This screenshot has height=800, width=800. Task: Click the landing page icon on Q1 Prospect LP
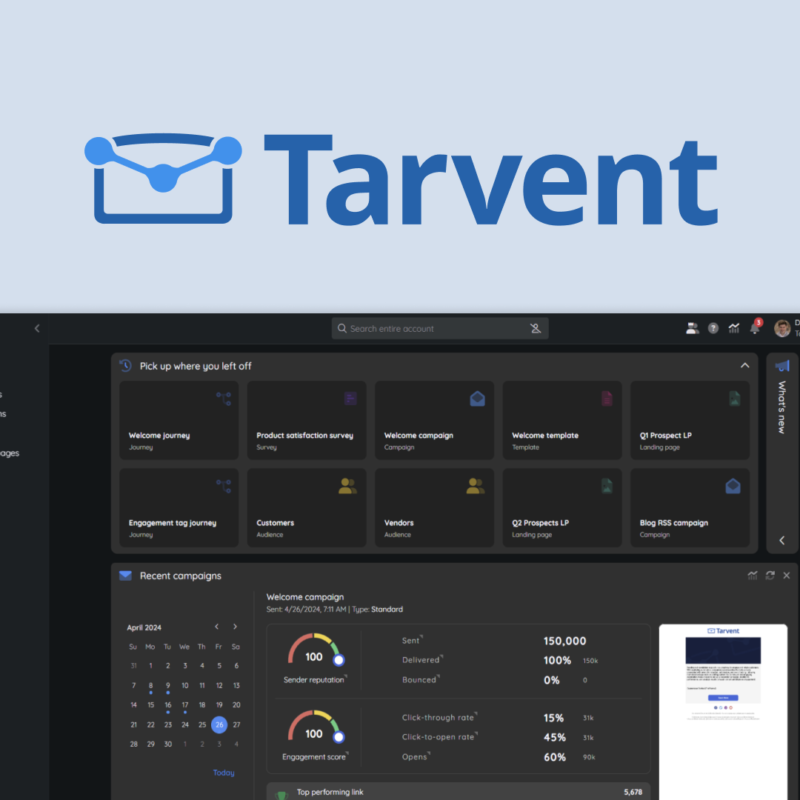coord(734,398)
